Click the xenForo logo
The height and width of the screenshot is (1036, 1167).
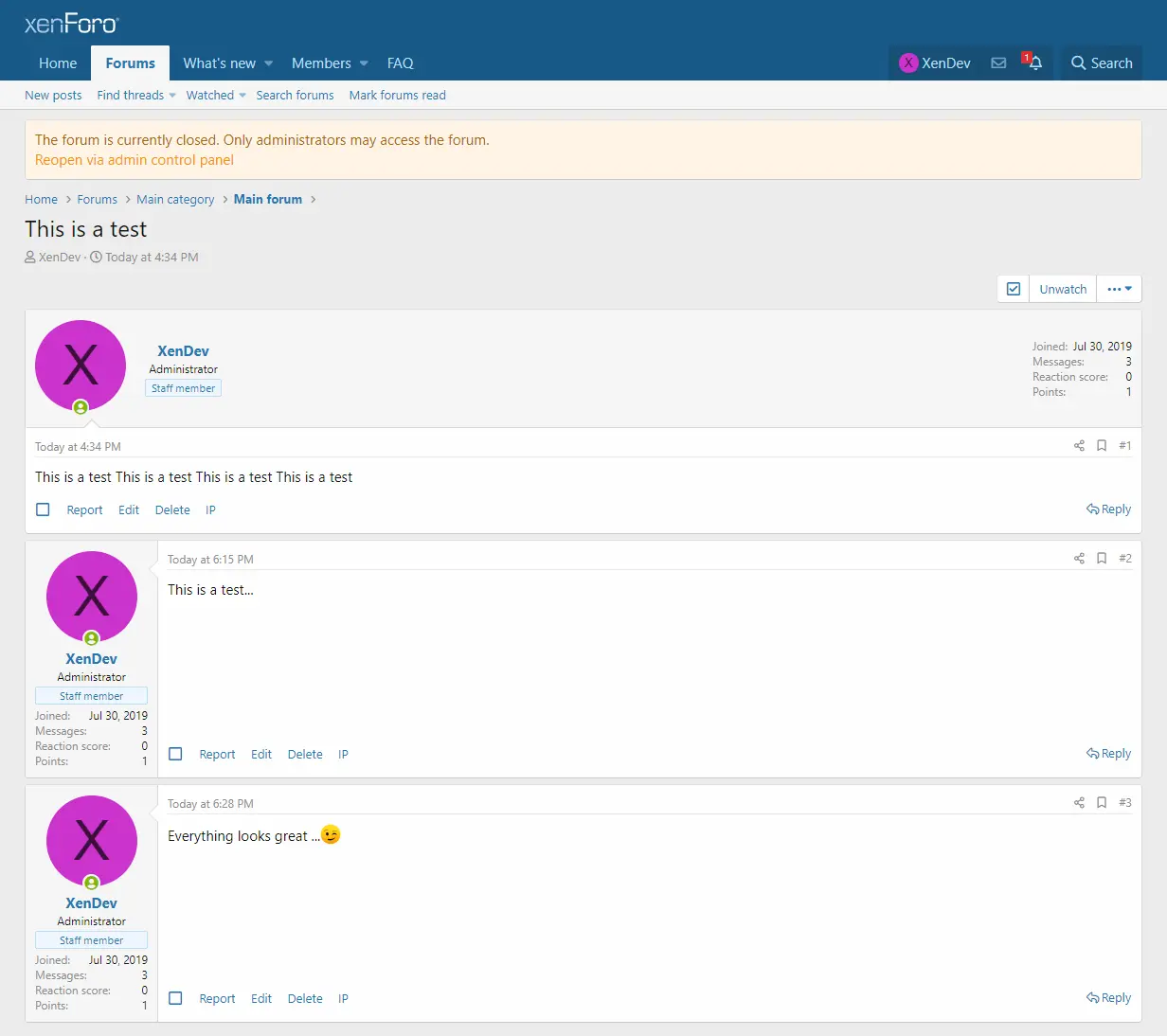click(x=72, y=25)
